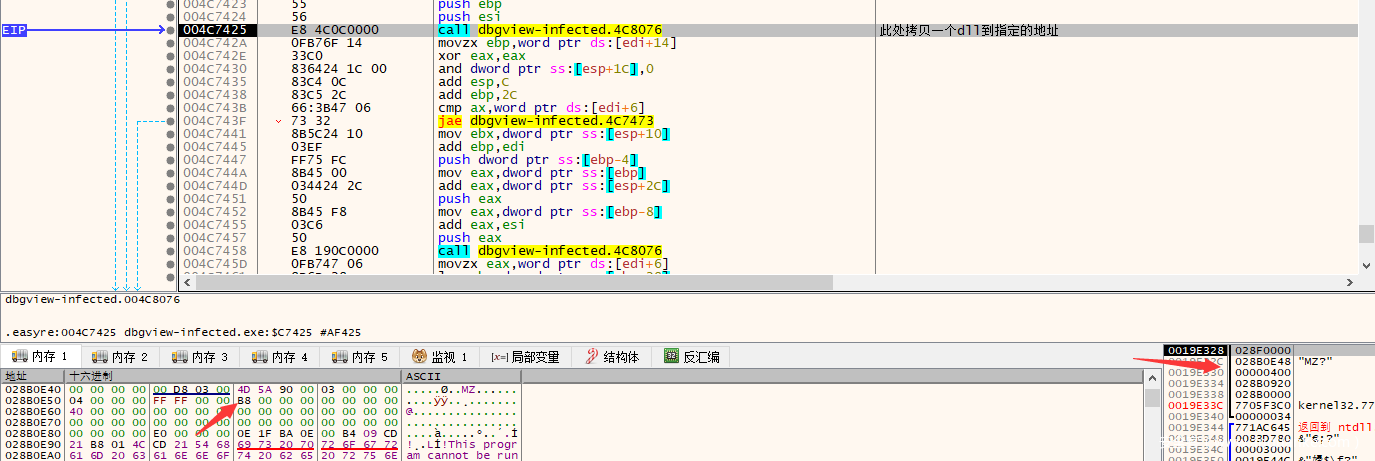Select dump row address 028B0E50
The width and height of the screenshot is (1375, 461).
[x=31, y=401]
